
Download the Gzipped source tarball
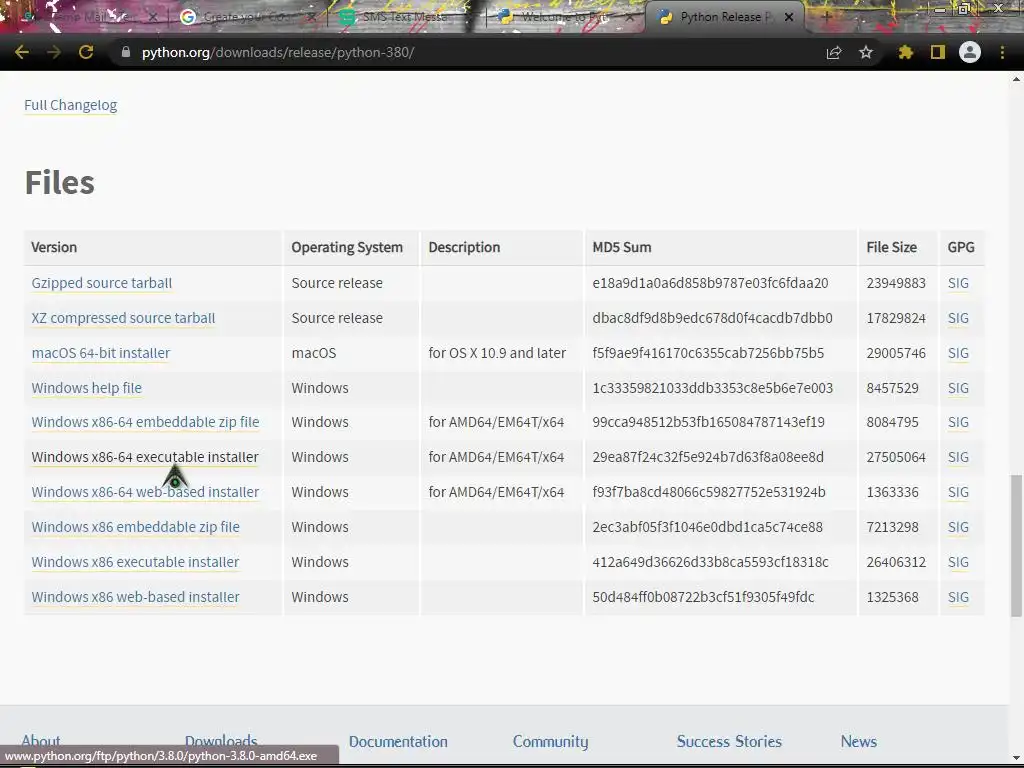(102, 283)
